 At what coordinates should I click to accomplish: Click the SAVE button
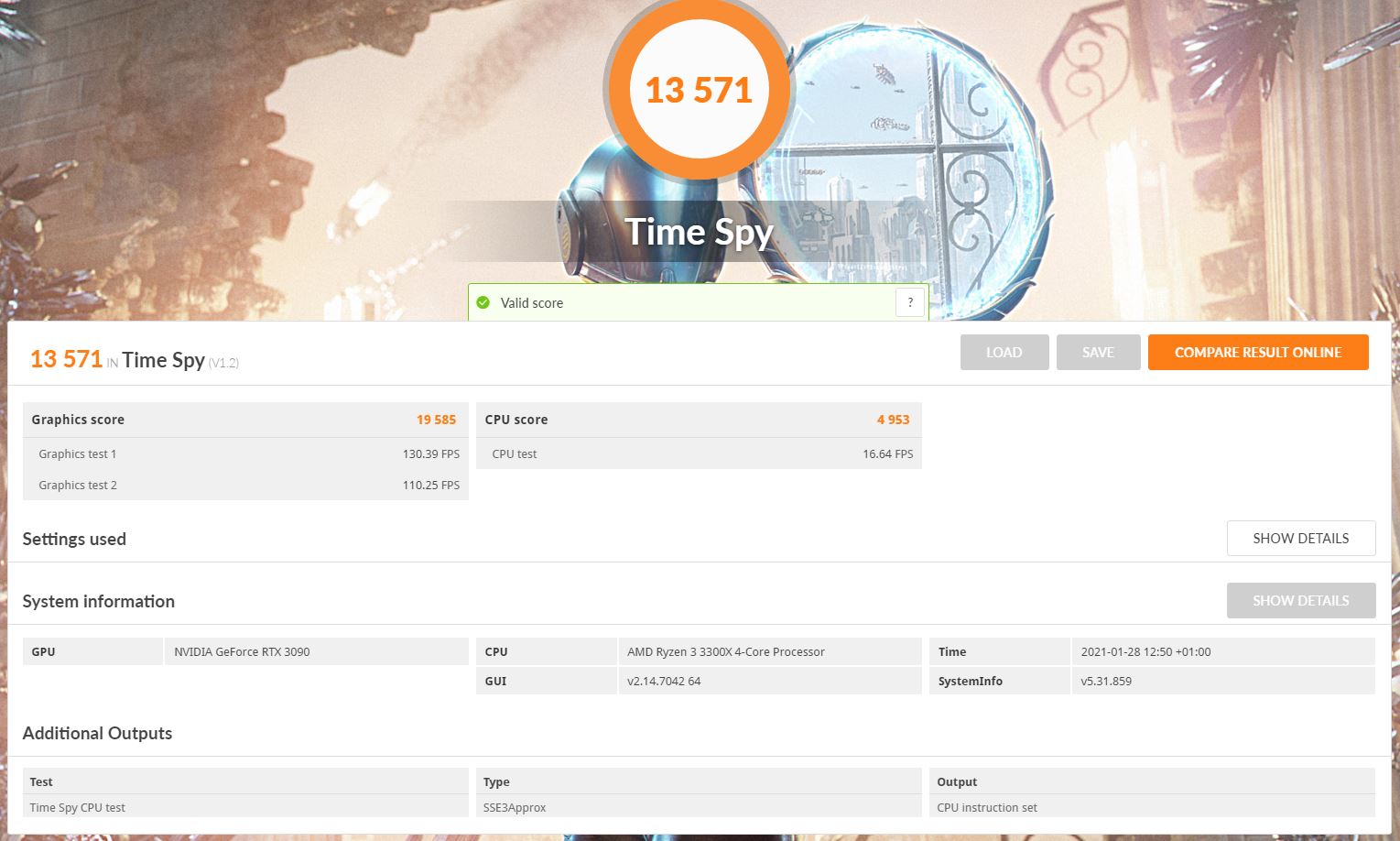pyautogui.click(x=1098, y=353)
